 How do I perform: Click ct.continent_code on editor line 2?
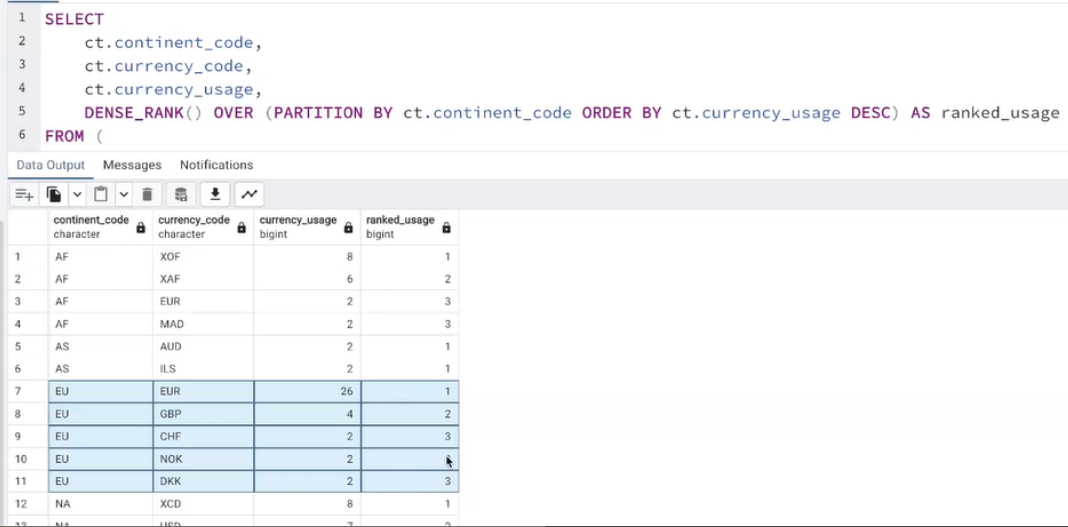[x=168, y=43]
